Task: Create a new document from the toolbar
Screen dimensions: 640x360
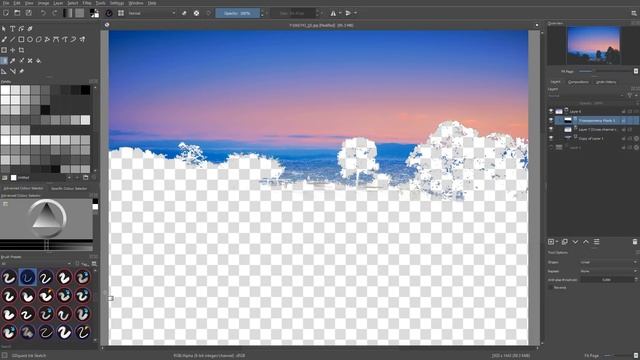Action: point(6,13)
